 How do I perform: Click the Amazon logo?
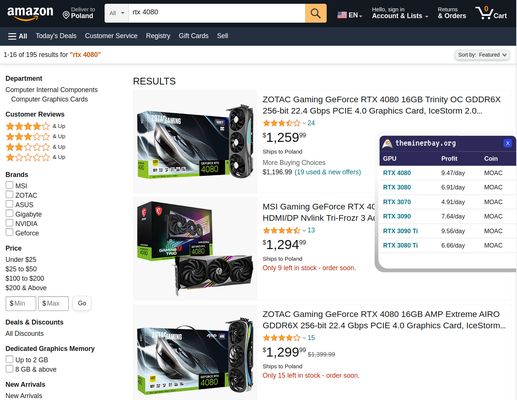[30, 13]
